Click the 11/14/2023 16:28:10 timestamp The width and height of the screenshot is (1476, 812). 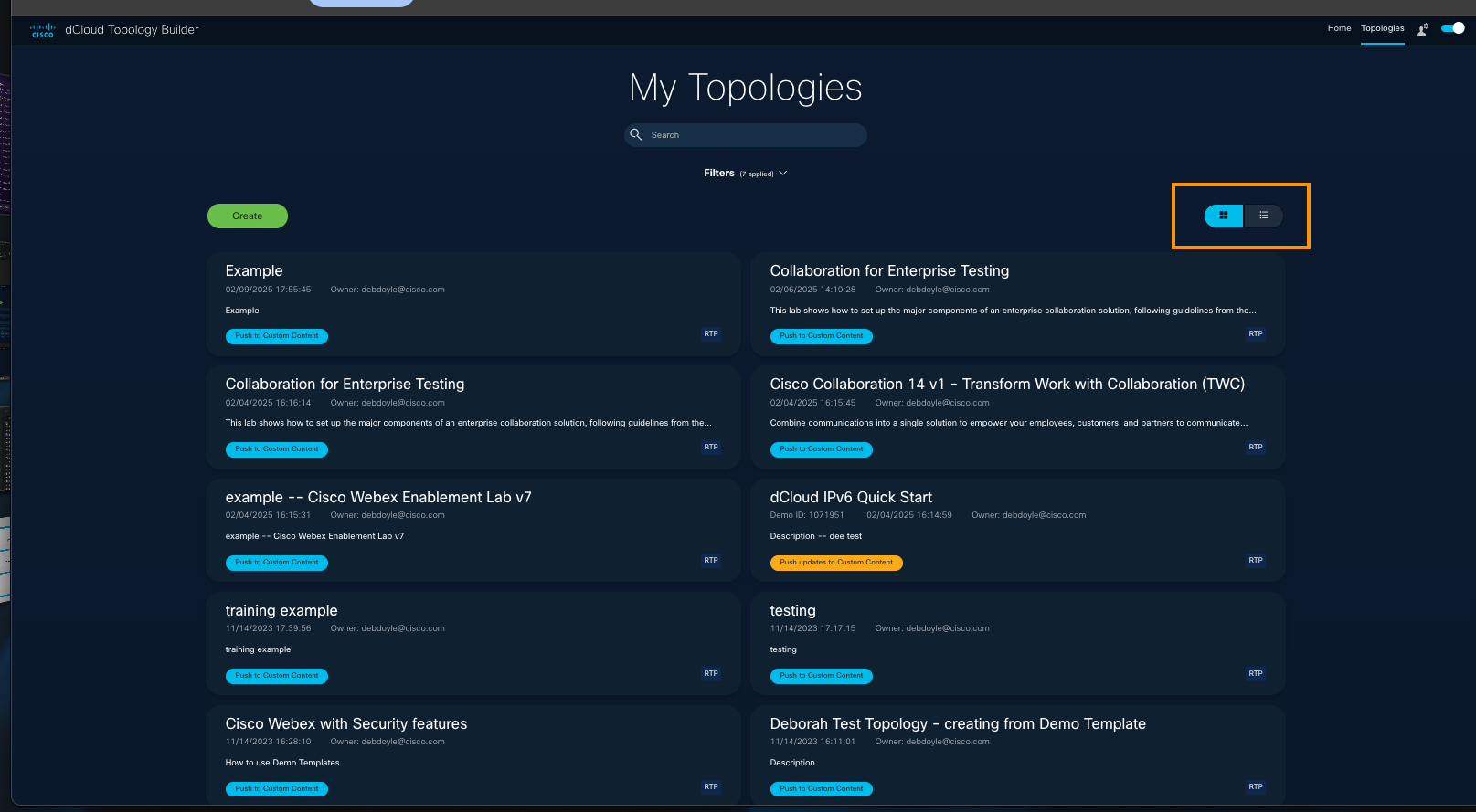[268, 742]
